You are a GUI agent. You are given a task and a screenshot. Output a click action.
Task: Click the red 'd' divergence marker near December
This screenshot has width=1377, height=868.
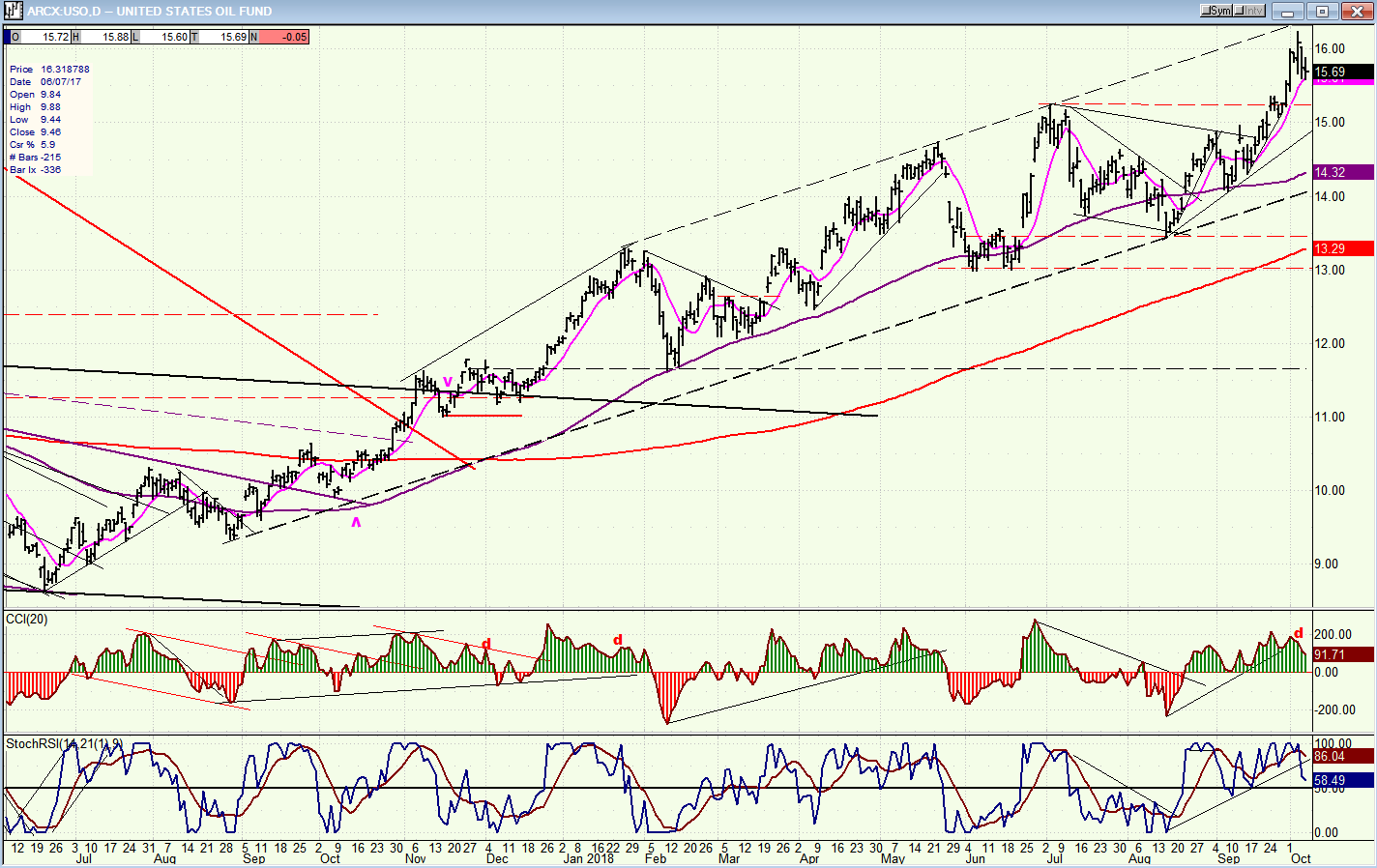click(x=486, y=644)
